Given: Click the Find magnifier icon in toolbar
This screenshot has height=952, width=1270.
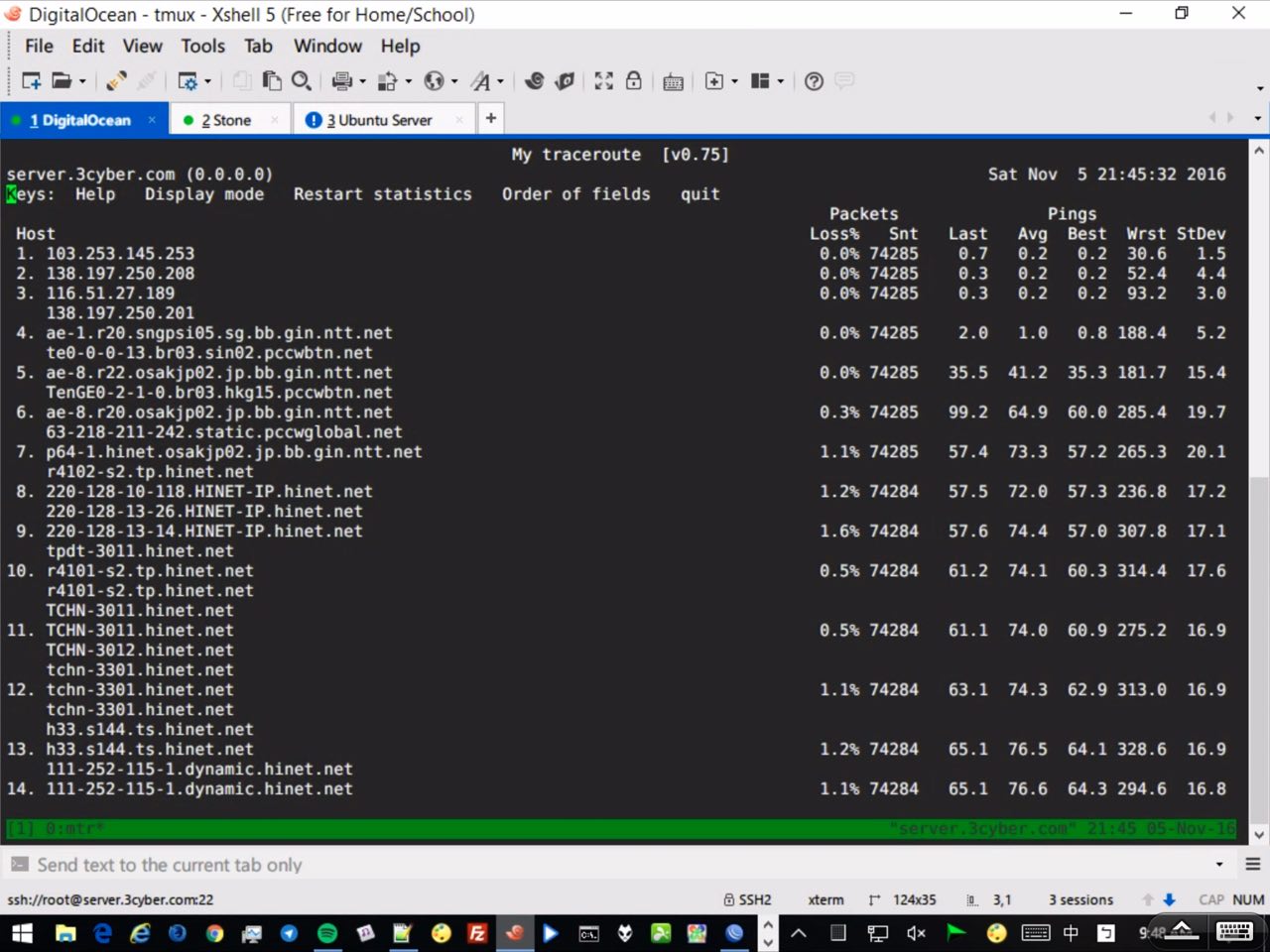Looking at the screenshot, I should [x=302, y=81].
